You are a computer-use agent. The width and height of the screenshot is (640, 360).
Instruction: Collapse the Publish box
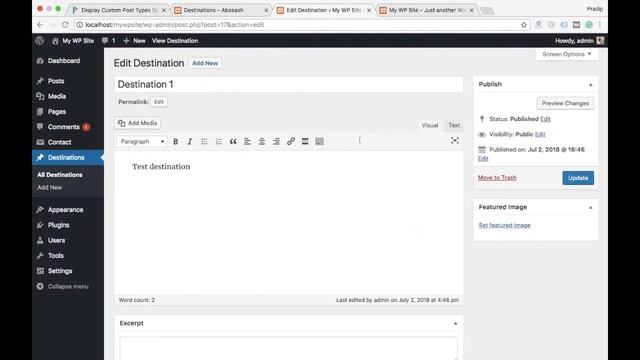[x=590, y=84]
